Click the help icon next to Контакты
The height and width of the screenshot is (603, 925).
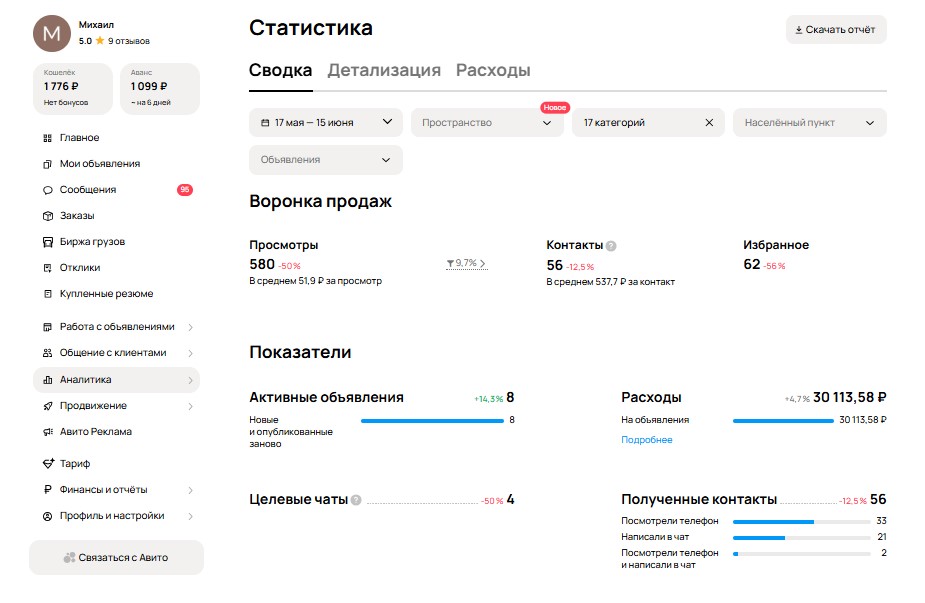click(x=611, y=246)
